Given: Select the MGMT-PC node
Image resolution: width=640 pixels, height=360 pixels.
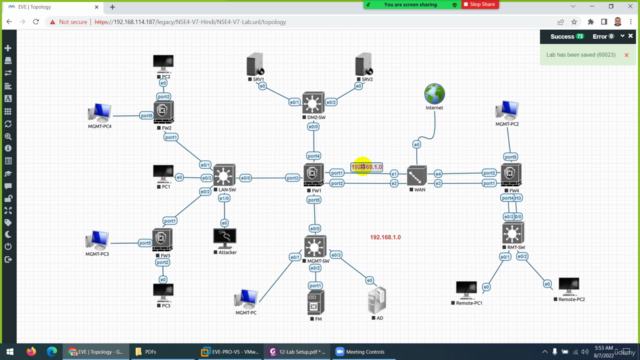Looking at the screenshot, I should 246,299.
